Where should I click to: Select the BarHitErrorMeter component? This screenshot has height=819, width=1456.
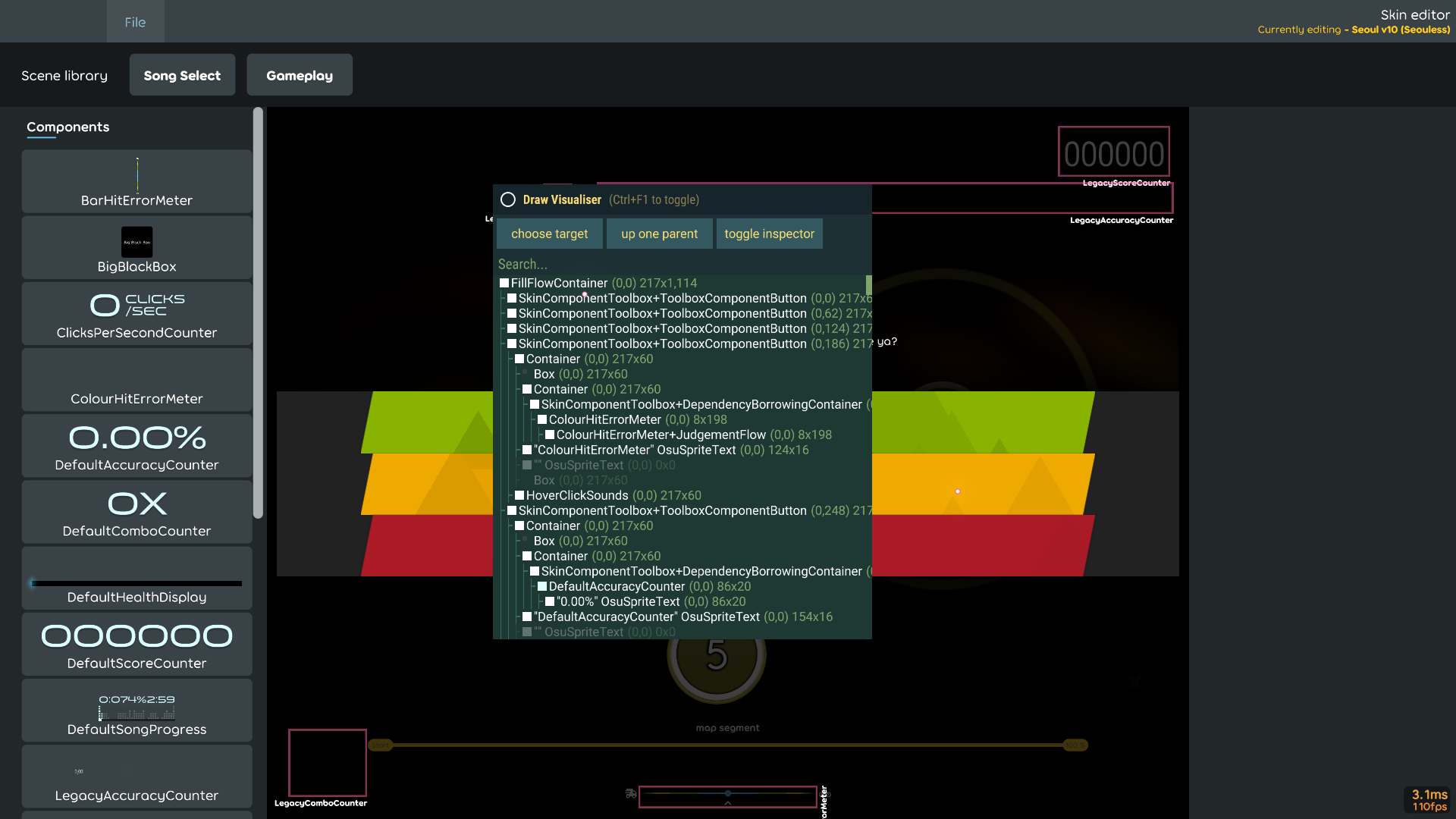tap(136, 181)
